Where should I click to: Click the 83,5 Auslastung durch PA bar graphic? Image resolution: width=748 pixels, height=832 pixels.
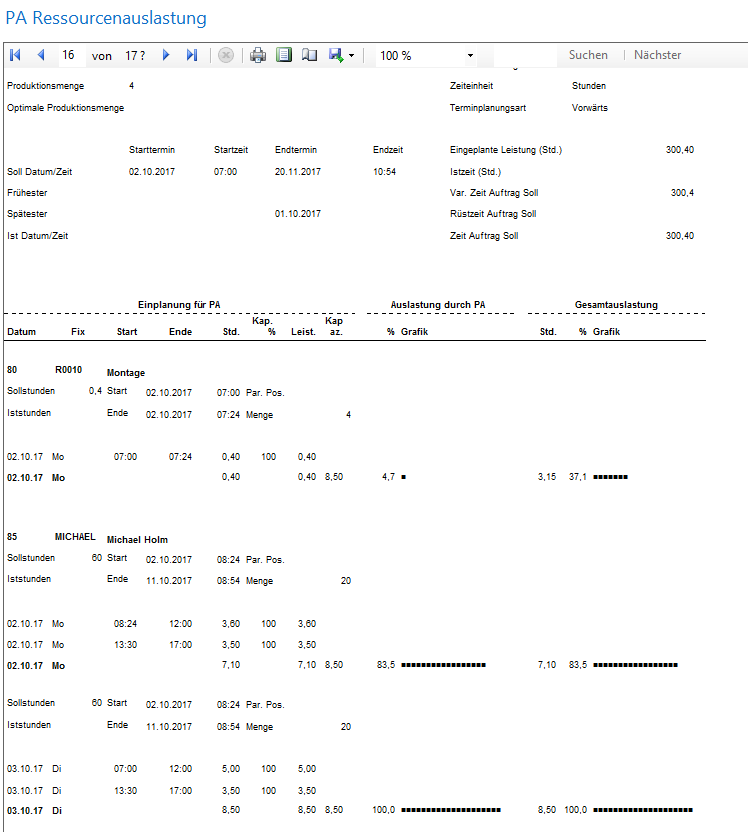443,665
